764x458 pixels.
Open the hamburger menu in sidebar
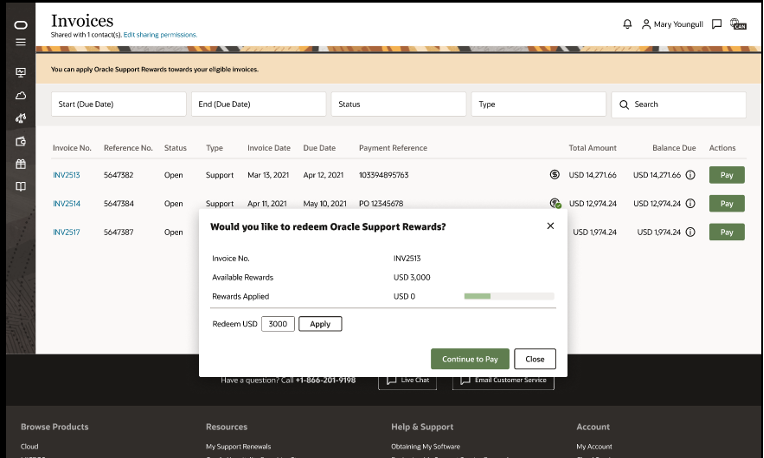(x=20, y=42)
